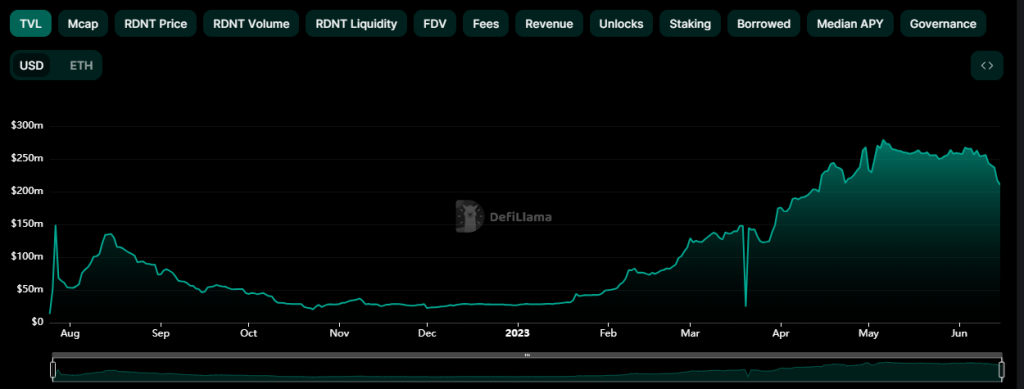
Task: Click the May x-axis label
Action: point(869,334)
